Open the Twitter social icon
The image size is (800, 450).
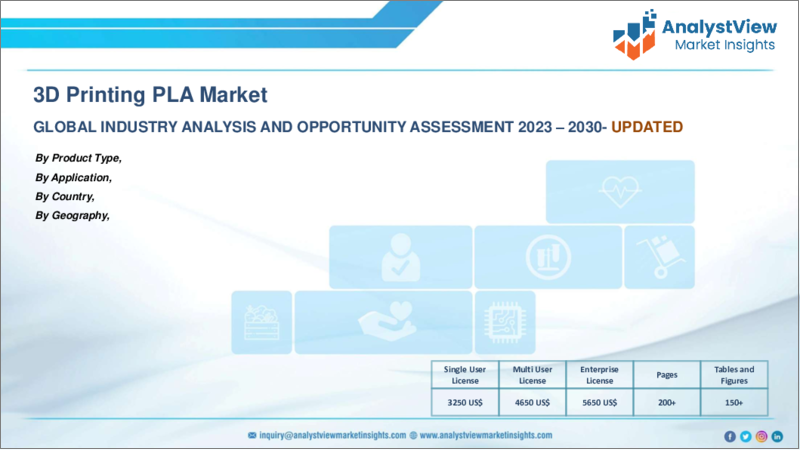click(745, 436)
